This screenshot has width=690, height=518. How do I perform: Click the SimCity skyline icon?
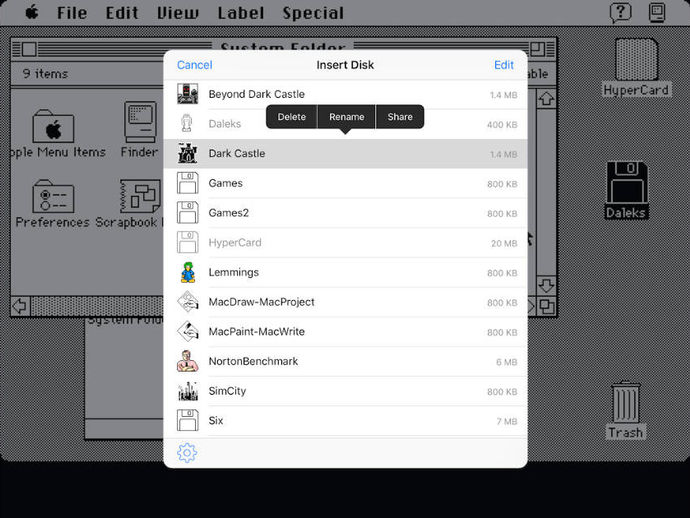188,391
